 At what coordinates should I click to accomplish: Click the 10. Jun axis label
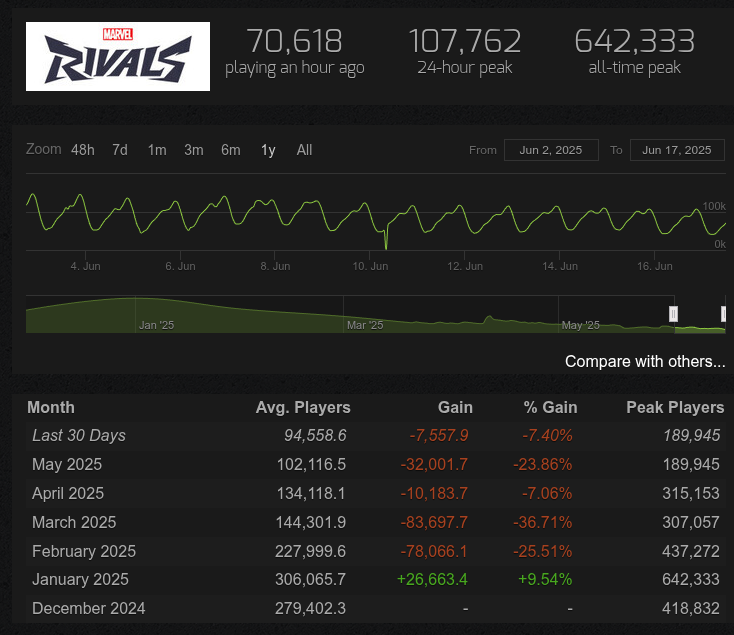point(370,266)
